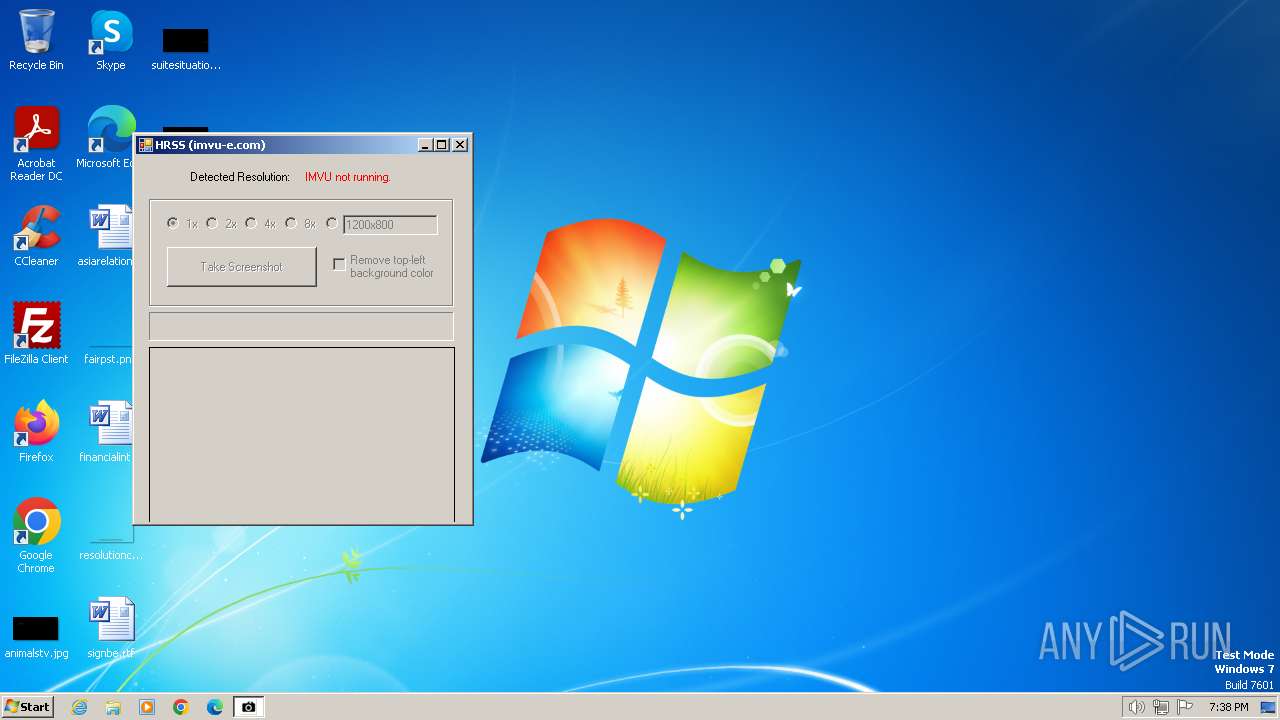Viewport: 1280px width, 720px height.
Task: Open Internet Explorer from the taskbar
Action: pyautogui.click(x=79, y=707)
